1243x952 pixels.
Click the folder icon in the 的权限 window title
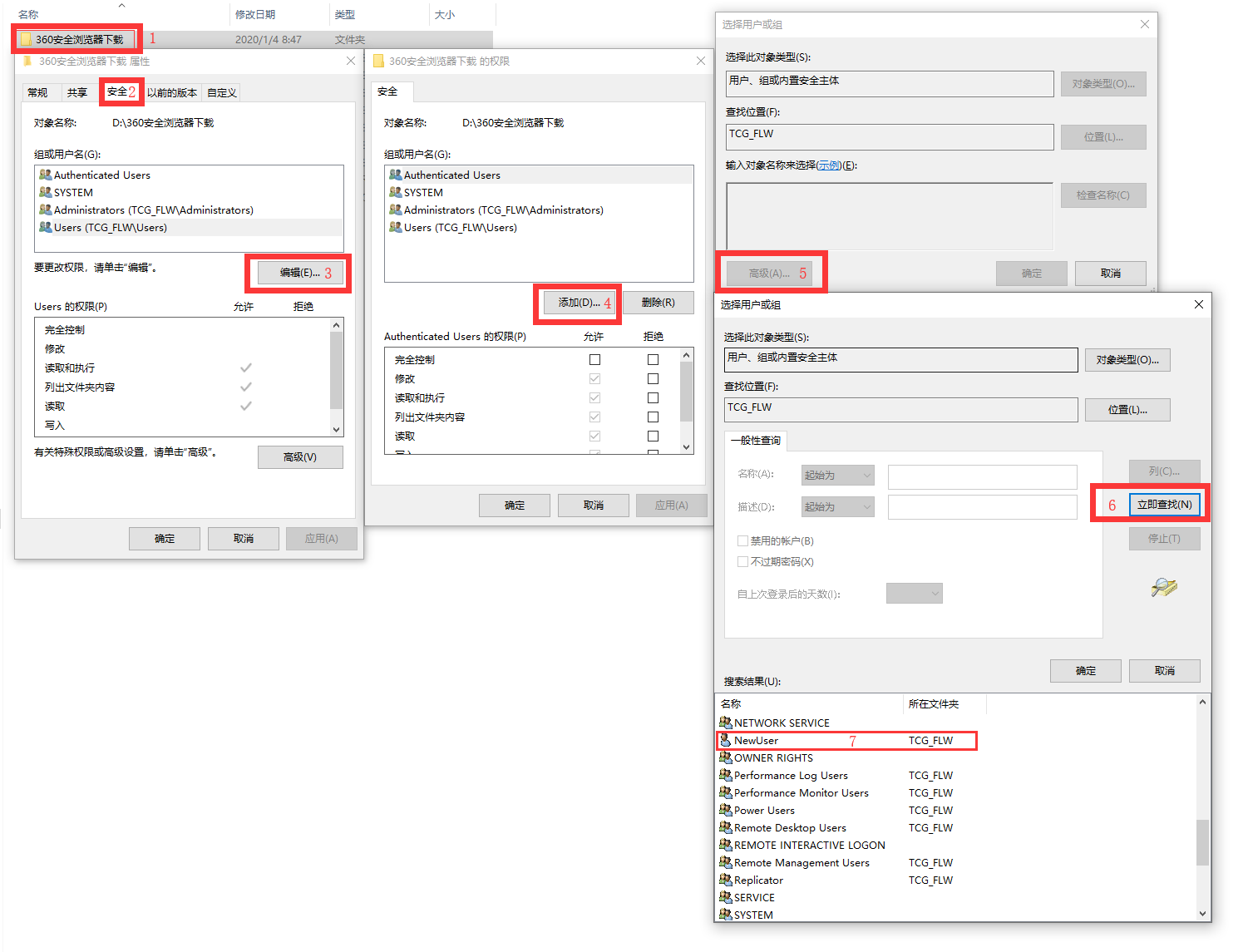tap(378, 61)
